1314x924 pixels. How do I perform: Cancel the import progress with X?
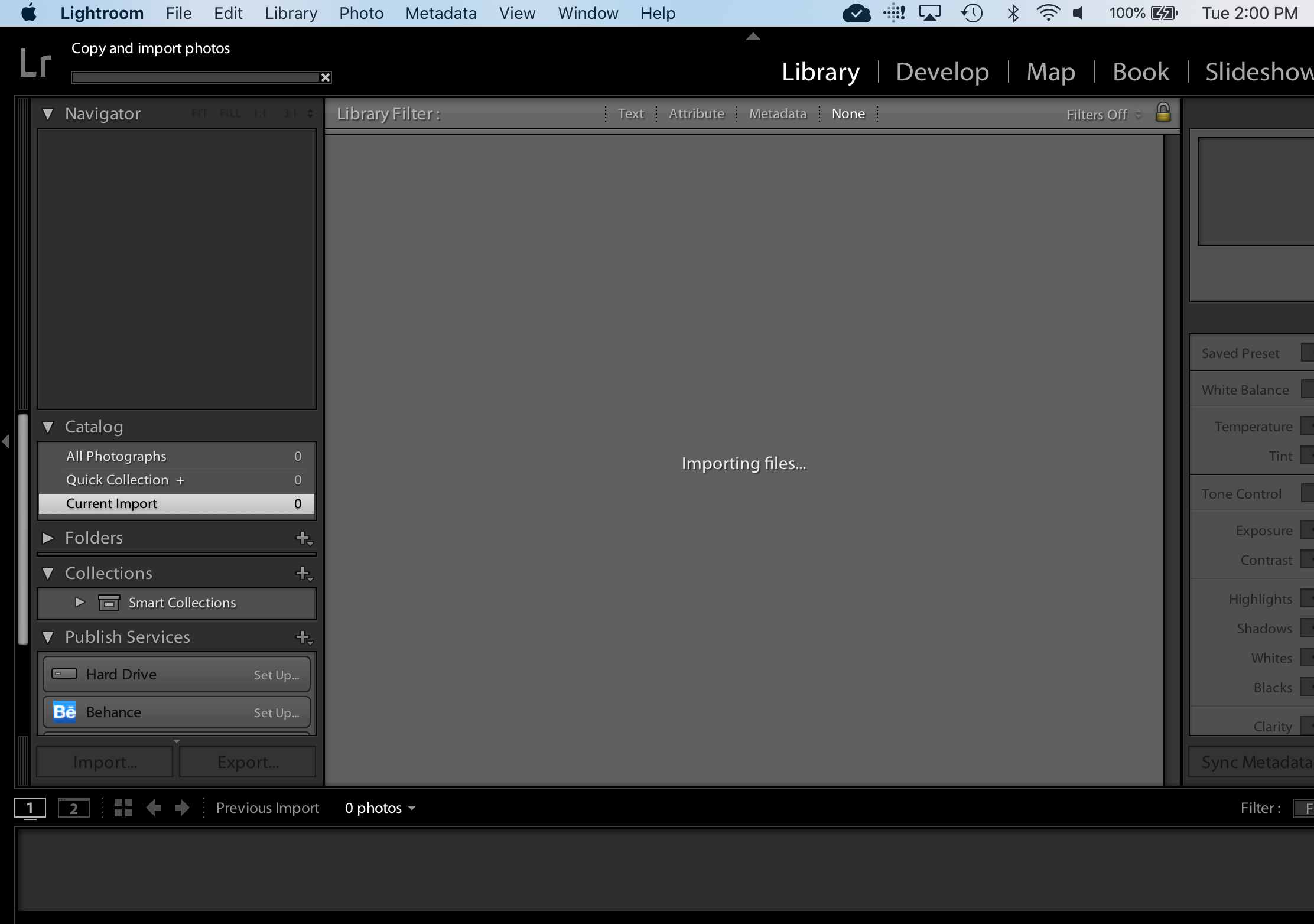tap(326, 77)
